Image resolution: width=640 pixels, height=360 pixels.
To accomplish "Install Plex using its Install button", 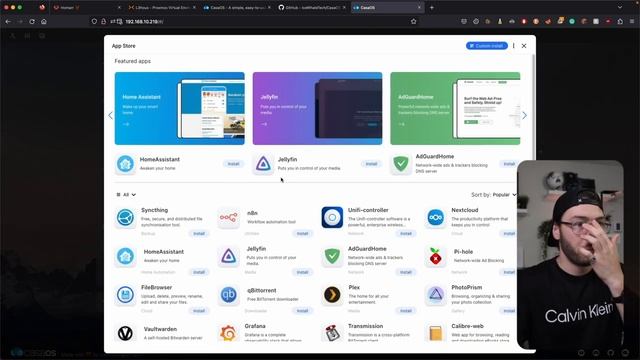I will [x=406, y=311].
